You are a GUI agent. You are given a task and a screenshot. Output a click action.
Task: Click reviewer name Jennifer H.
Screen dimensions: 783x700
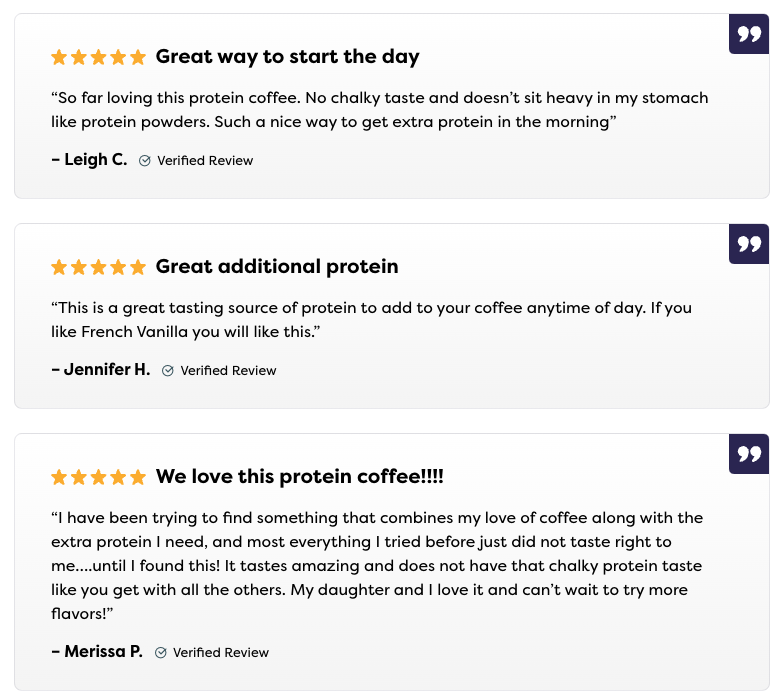[x=101, y=370]
